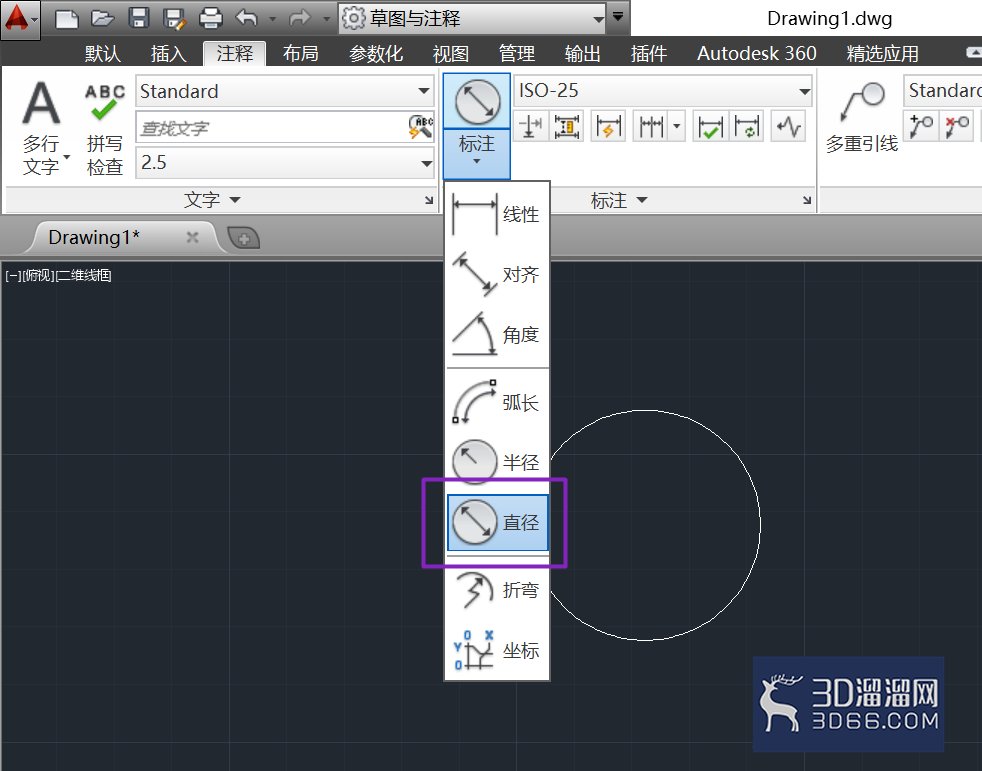Click the new drawing tab plus button

click(244, 238)
